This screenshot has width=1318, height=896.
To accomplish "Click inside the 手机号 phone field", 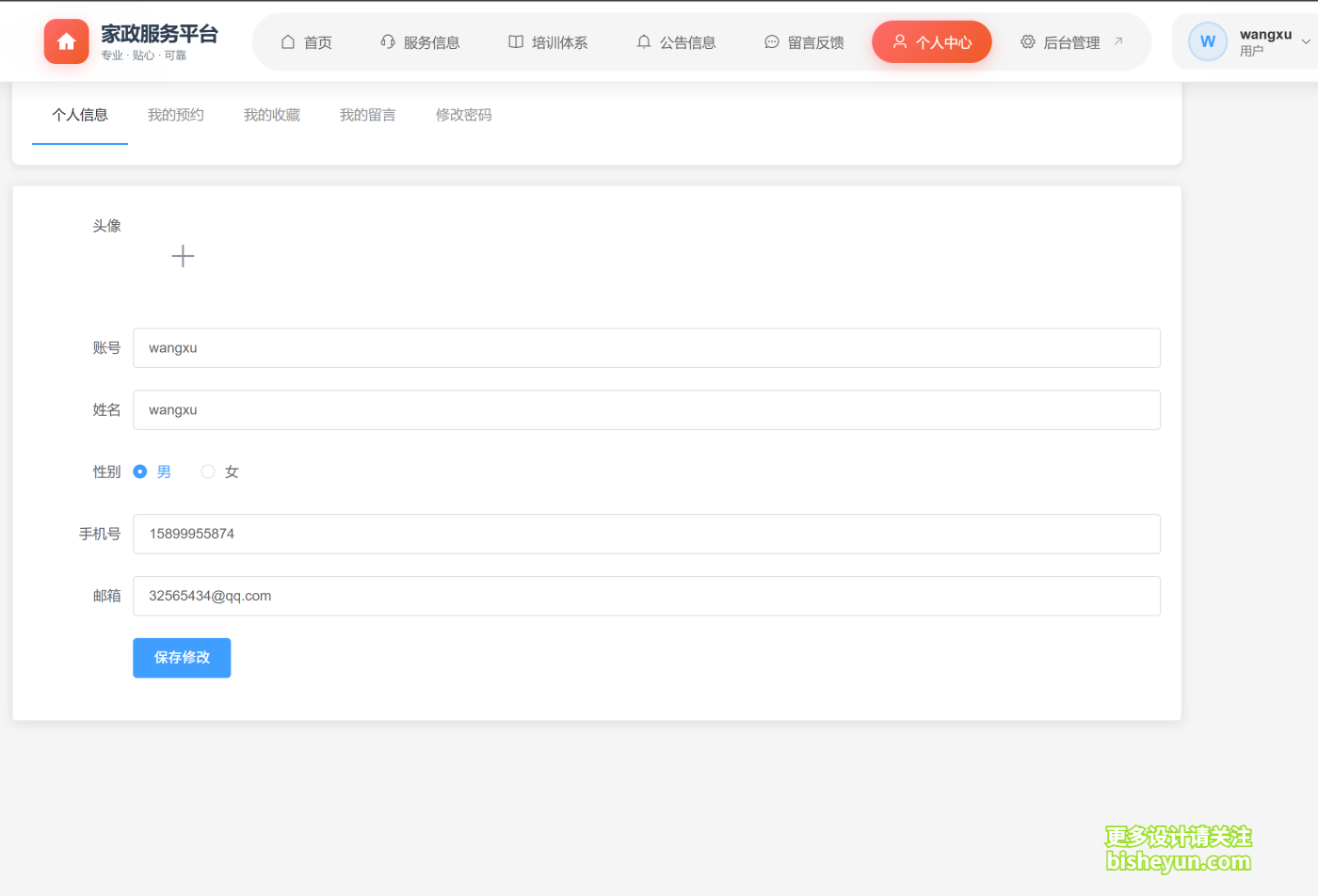I will [646, 534].
